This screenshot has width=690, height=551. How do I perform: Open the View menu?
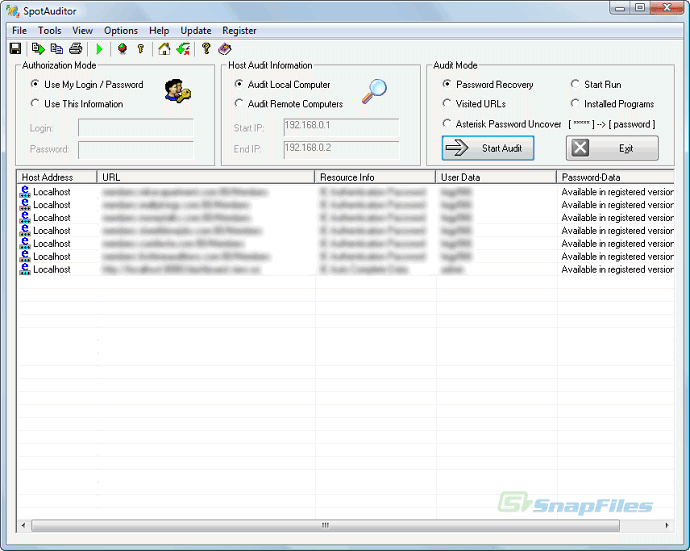click(x=82, y=30)
